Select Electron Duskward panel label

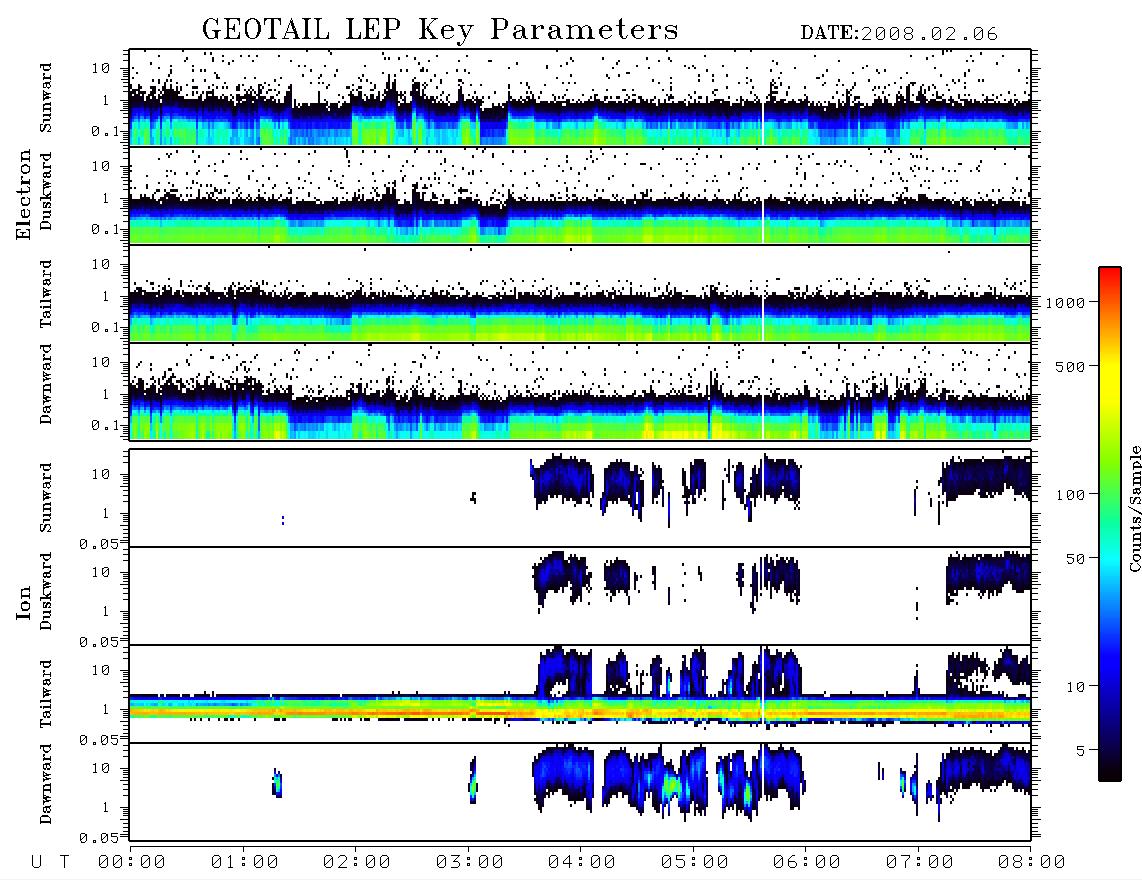coord(46,192)
